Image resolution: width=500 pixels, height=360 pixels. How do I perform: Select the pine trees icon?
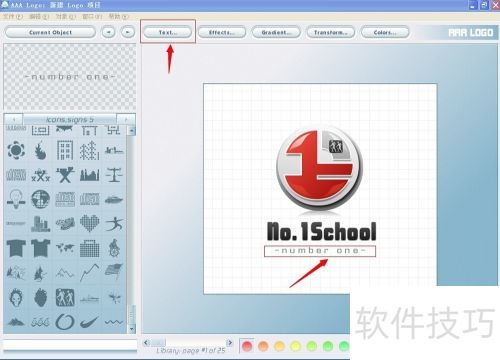click(x=89, y=150)
